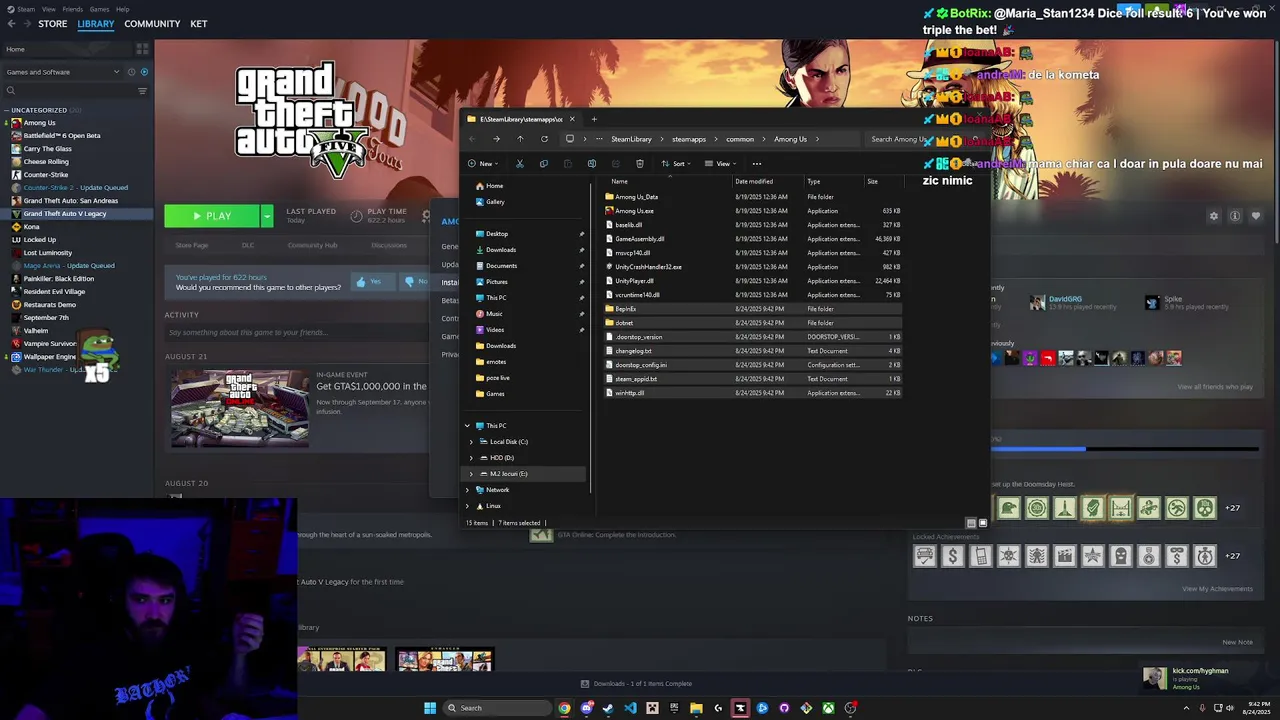The image size is (1280, 720).
Task: Click File Explorer up-one-level arrow
Action: pyautogui.click(x=520, y=139)
